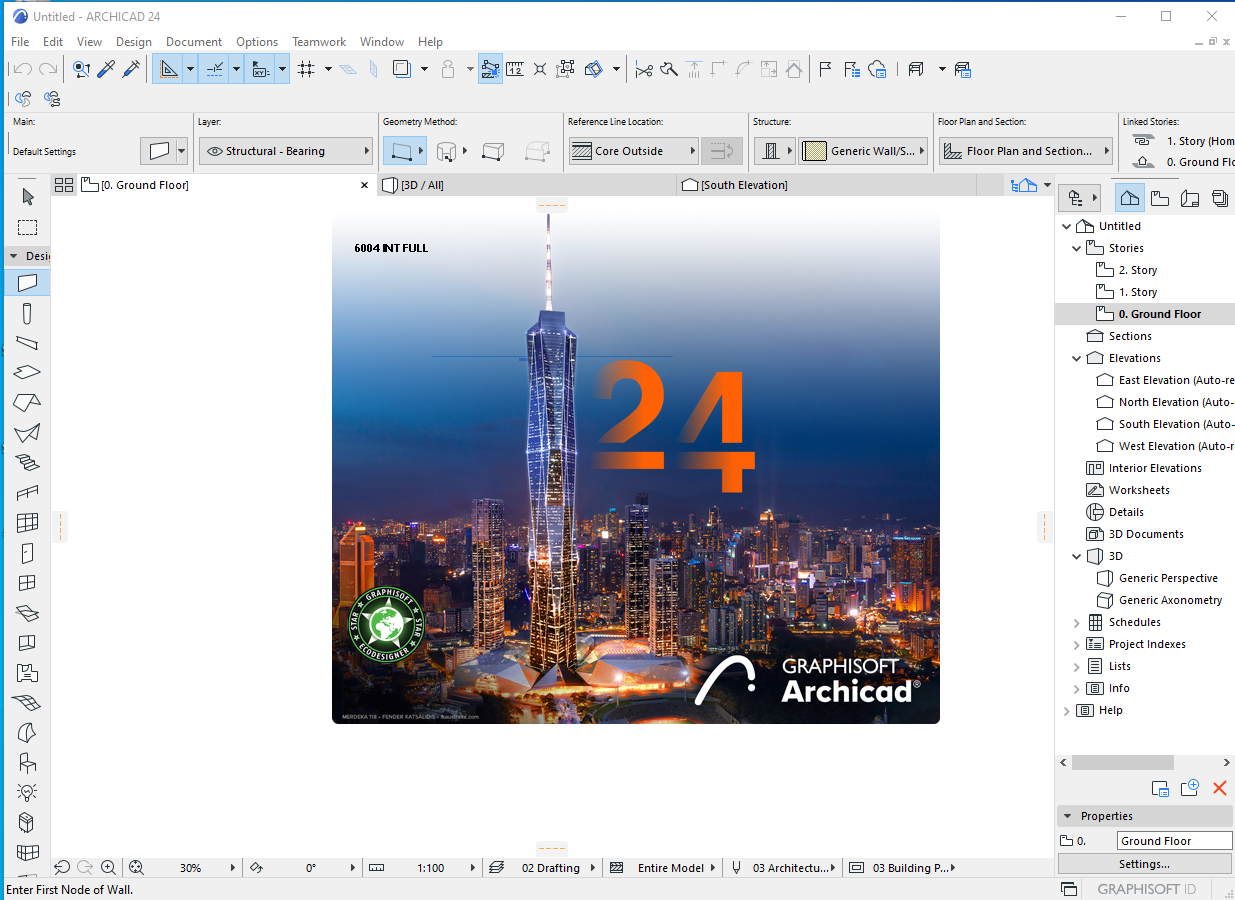Viewport: 1235px width, 900px height.
Task: Select the trapezoid wall geometry method
Action: point(492,151)
